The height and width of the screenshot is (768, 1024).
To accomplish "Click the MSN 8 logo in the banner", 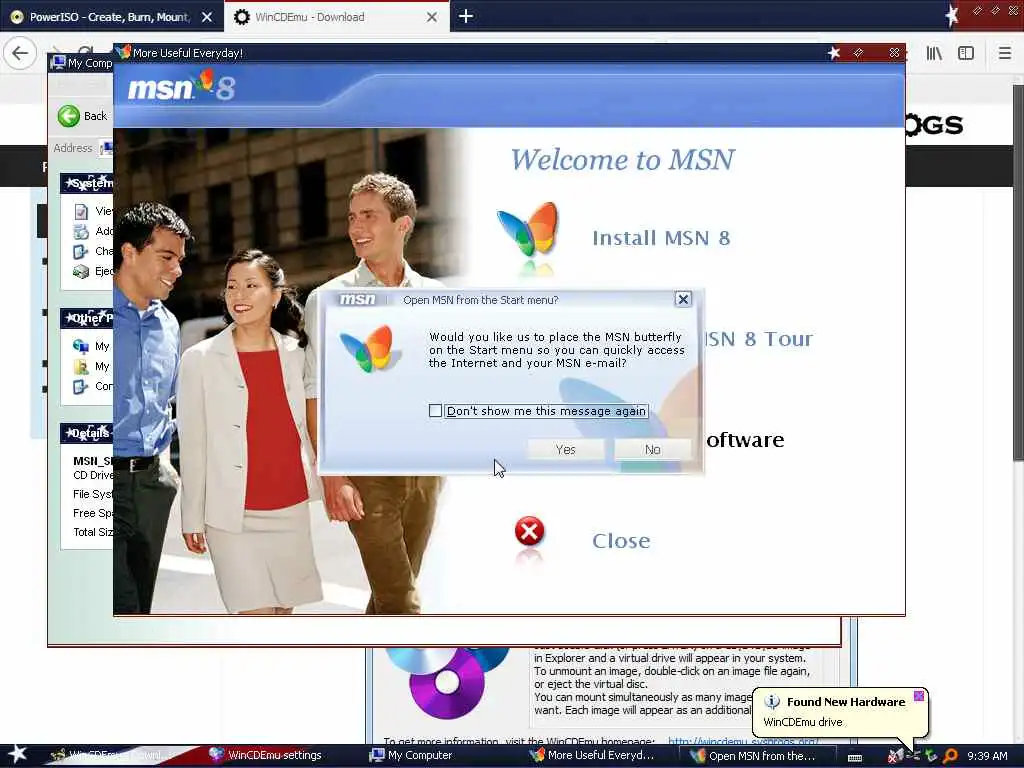I will pos(181,86).
